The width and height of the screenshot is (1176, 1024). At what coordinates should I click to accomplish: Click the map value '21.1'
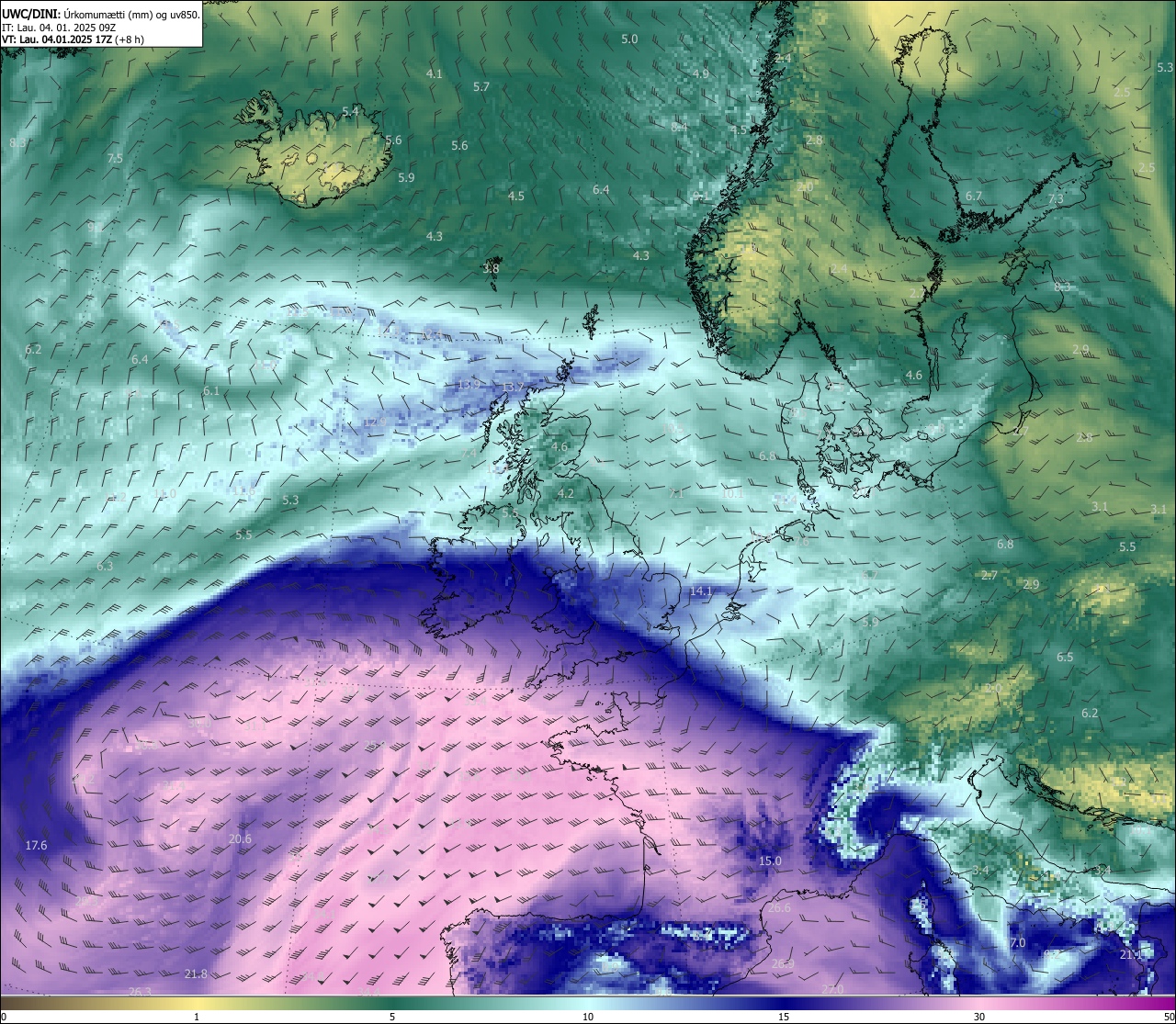(x=1131, y=954)
